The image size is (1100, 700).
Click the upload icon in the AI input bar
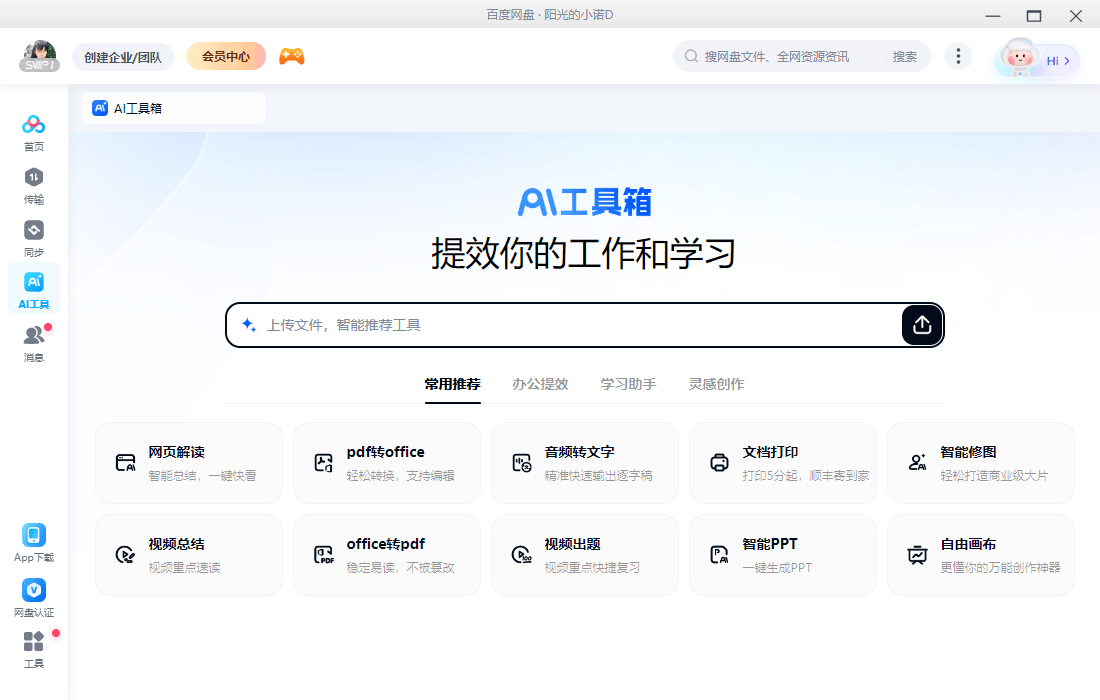point(921,324)
